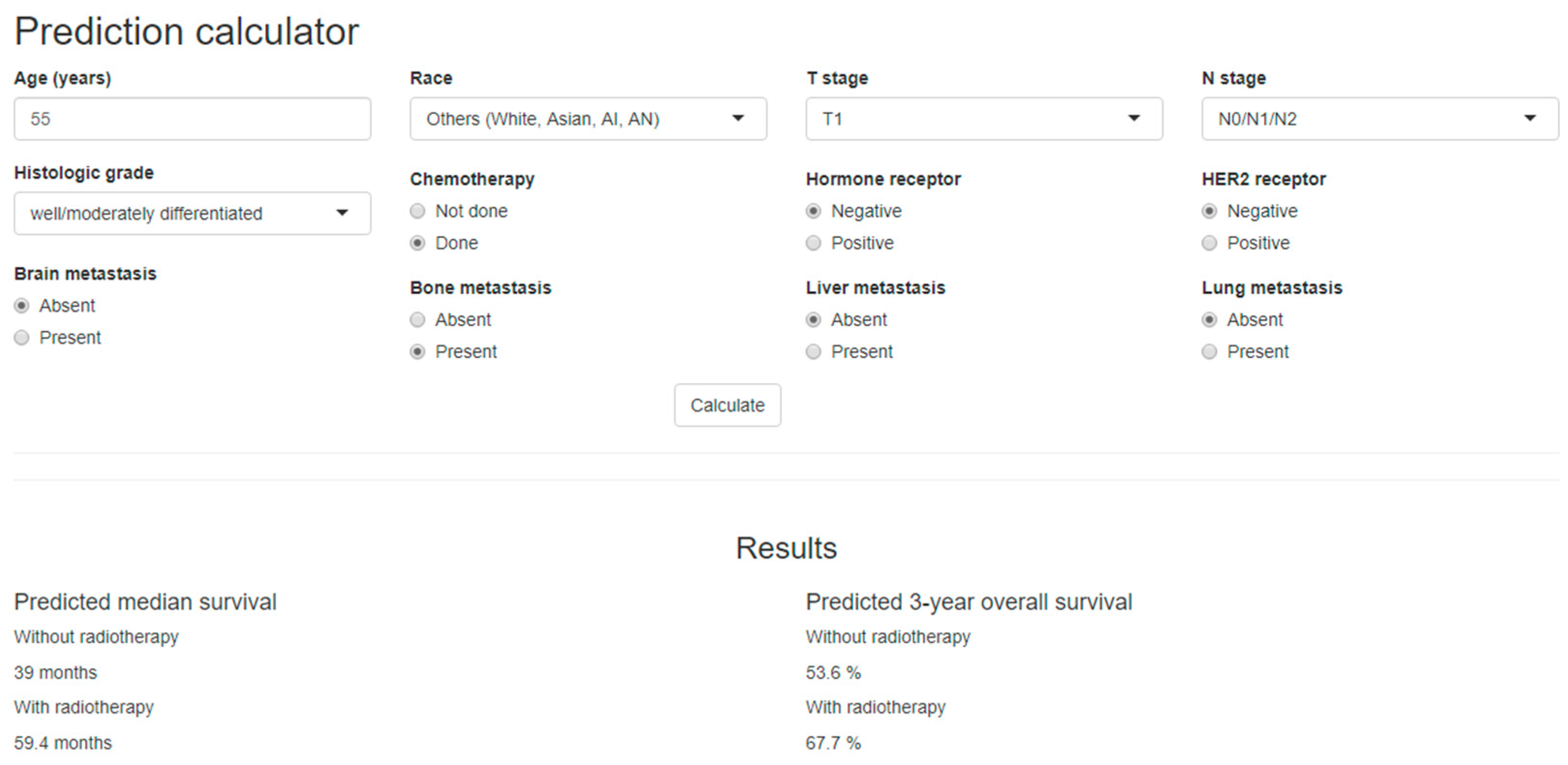Expand the Histologic grade dropdown
The image size is (1568, 765).
tap(192, 214)
